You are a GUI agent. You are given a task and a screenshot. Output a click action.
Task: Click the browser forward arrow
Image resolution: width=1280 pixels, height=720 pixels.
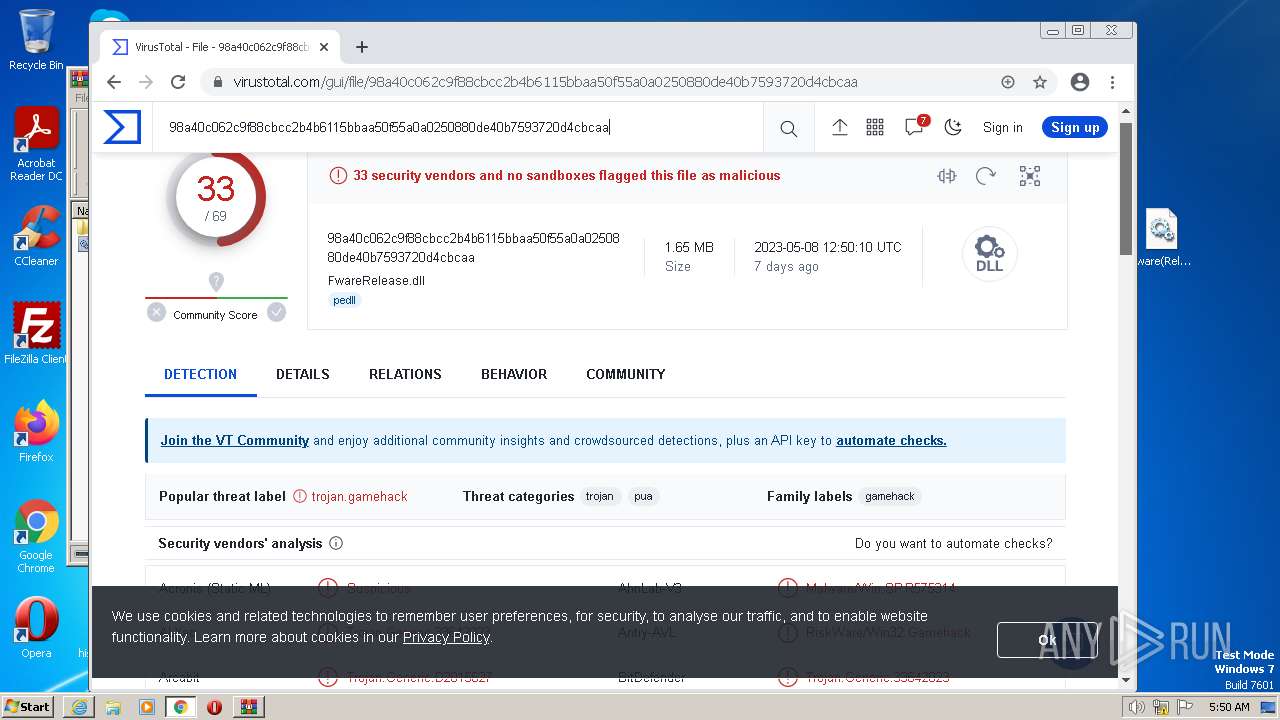click(146, 82)
